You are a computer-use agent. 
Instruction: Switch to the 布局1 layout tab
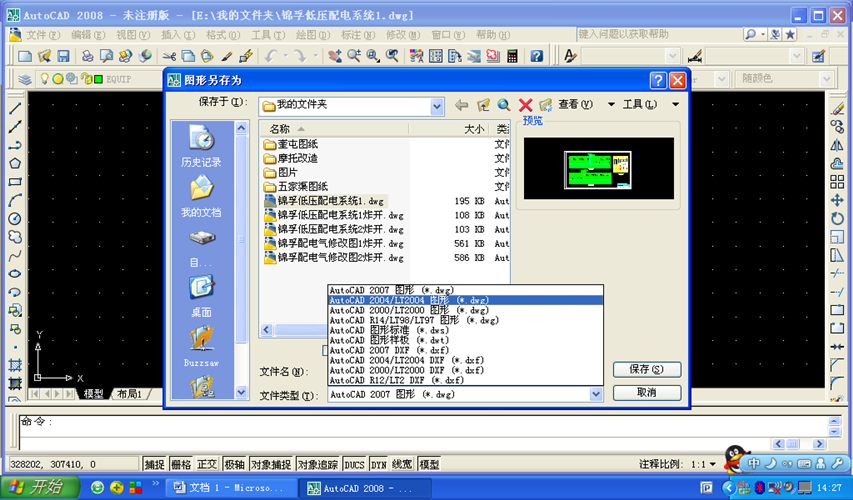(129, 394)
